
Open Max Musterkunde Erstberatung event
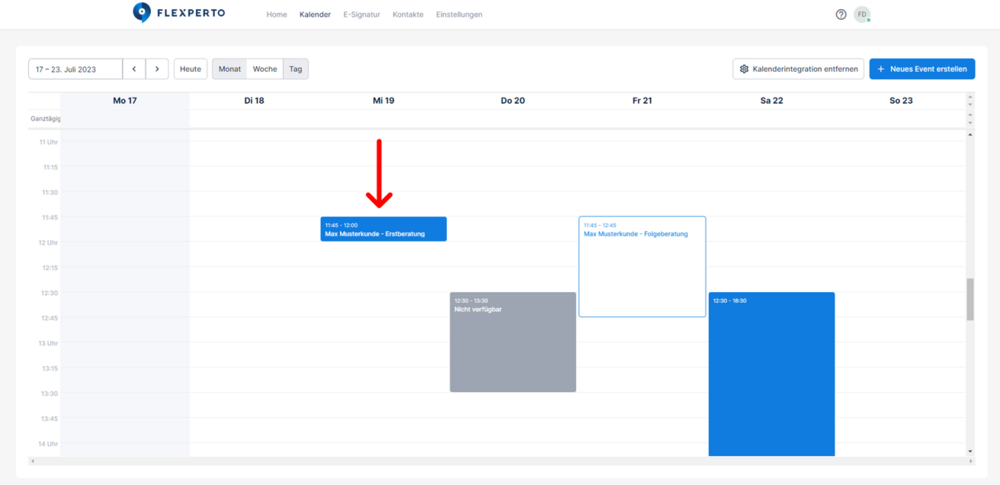(383, 230)
